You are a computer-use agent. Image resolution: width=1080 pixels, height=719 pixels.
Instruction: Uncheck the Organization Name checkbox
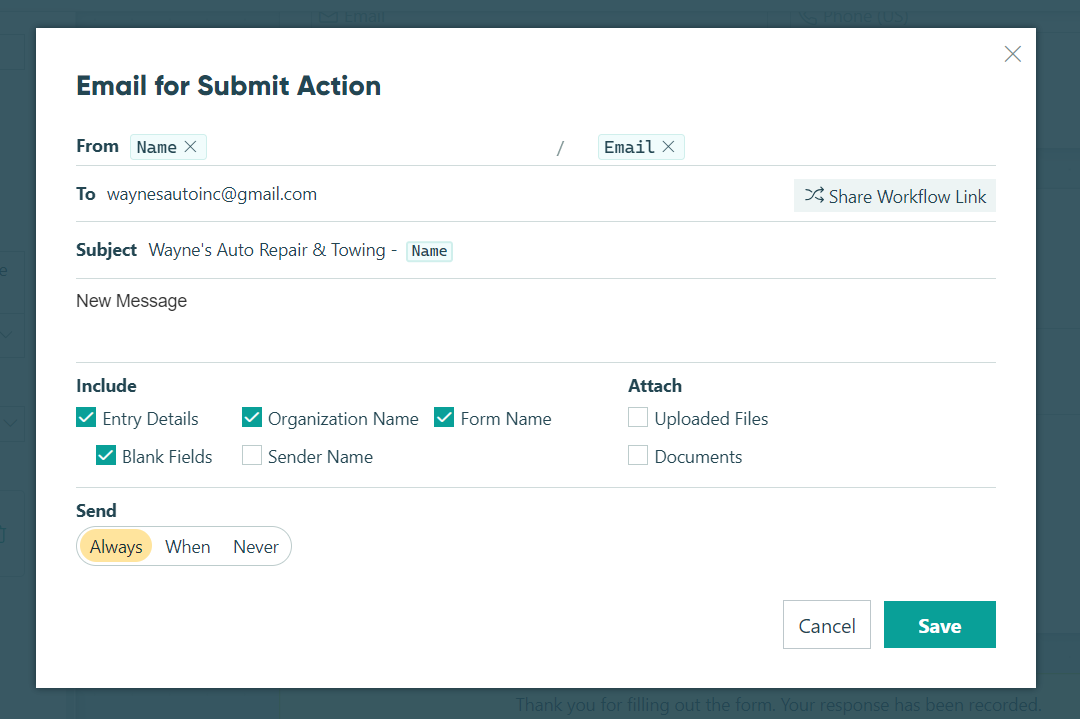pyautogui.click(x=252, y=417)
